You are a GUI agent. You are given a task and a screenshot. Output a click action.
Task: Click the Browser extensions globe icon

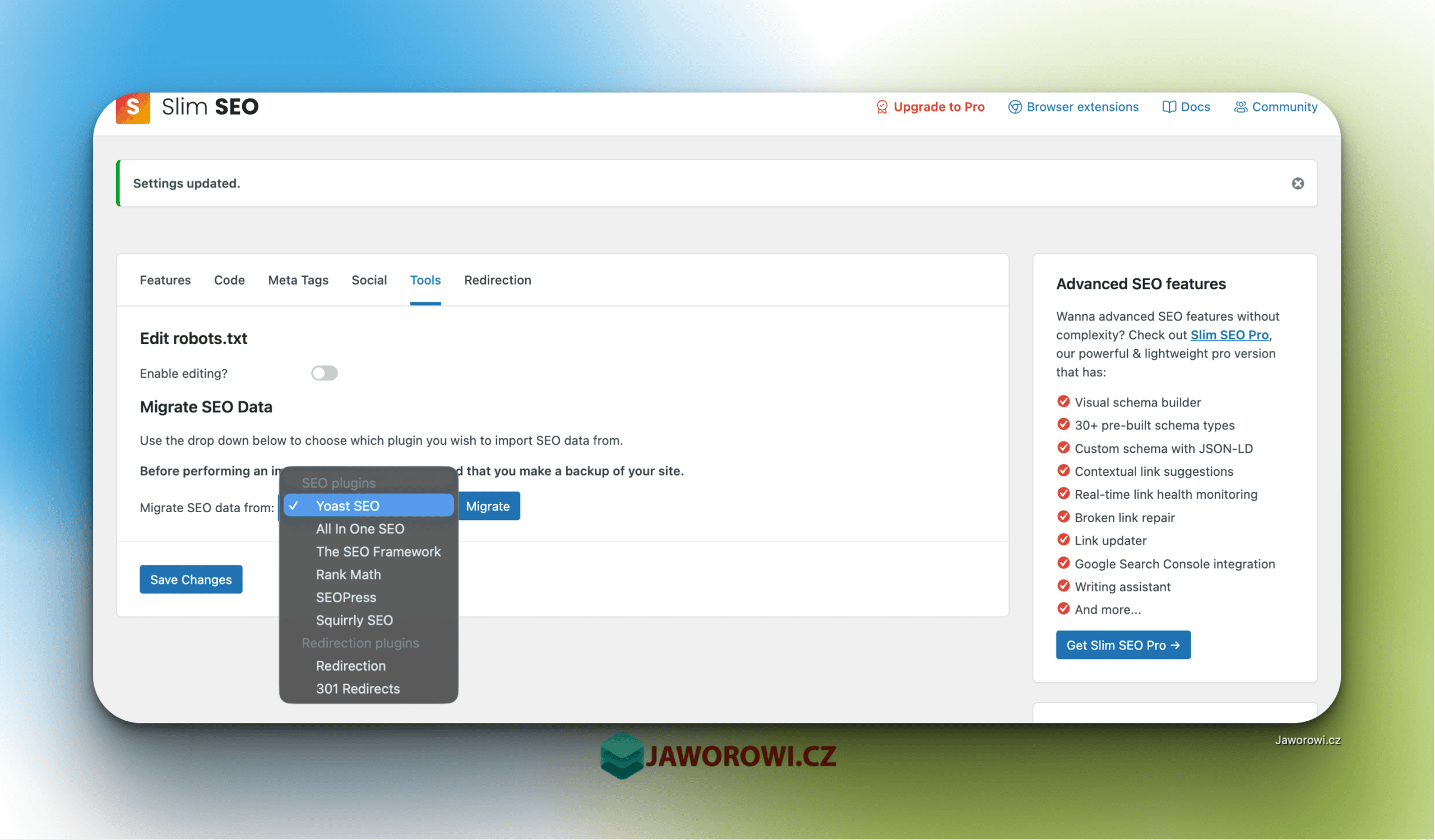pyautogui.click(x=1015, y=107)
